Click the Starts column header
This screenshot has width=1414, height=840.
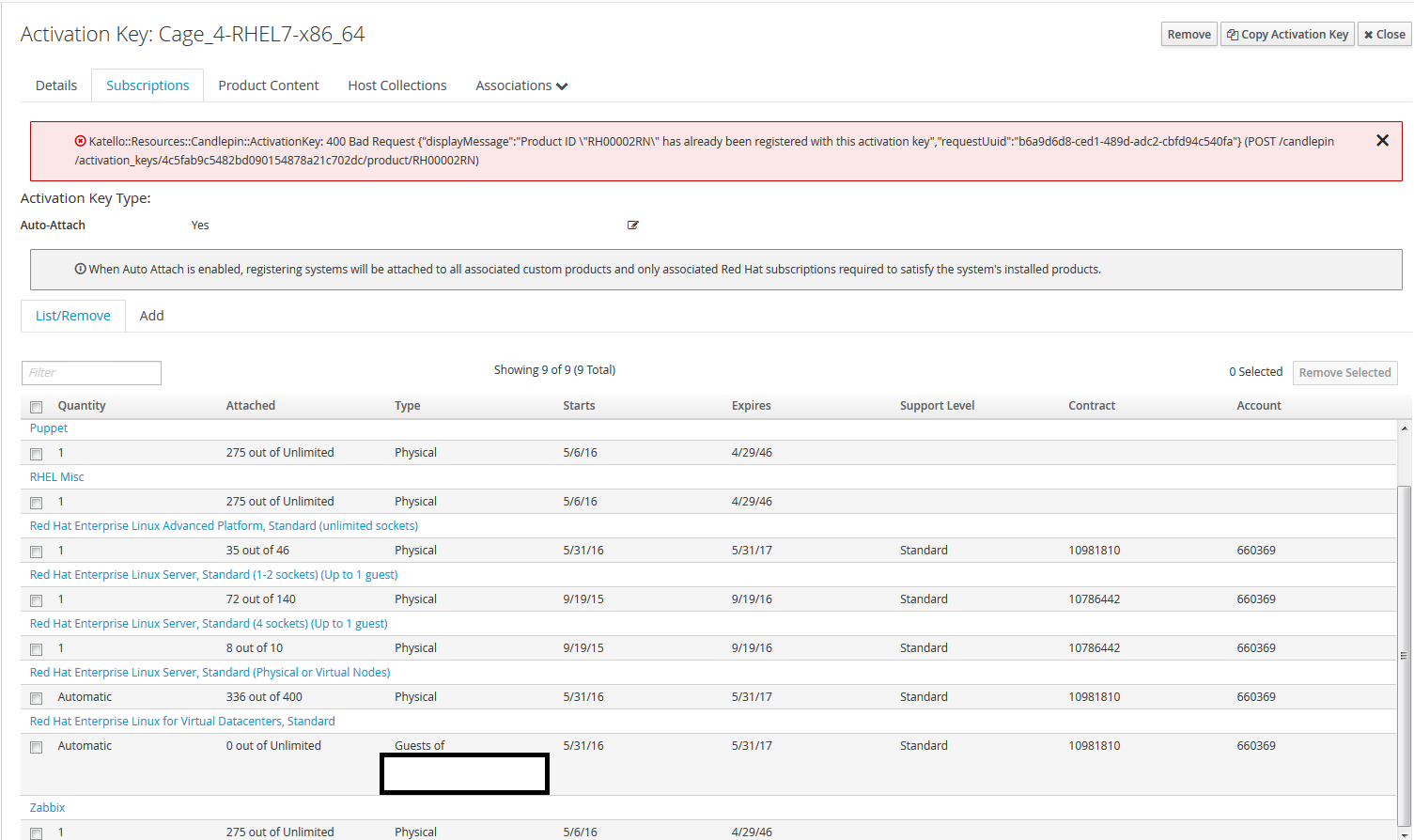(x=579, y=406)
